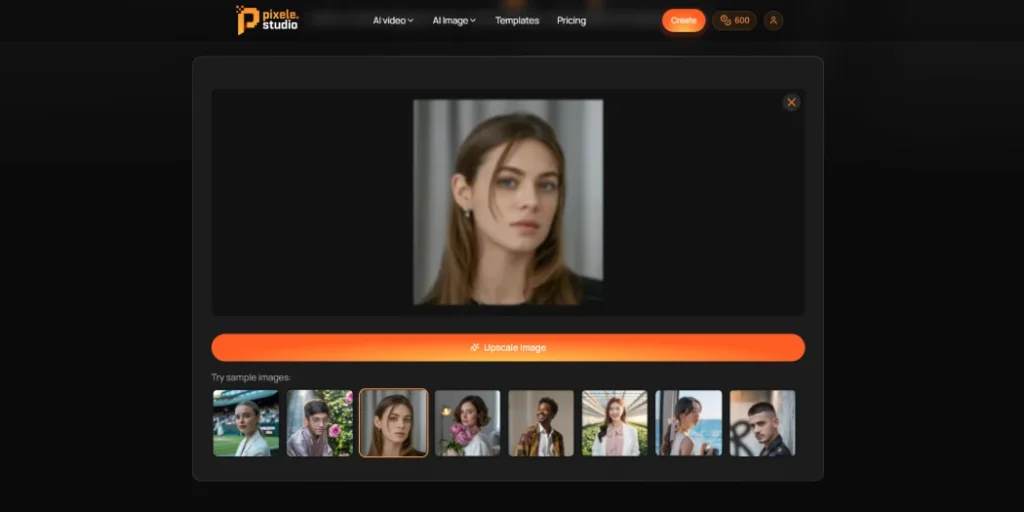
Task: Select the smiling man in yellow jacket sample
Action: 541,423
